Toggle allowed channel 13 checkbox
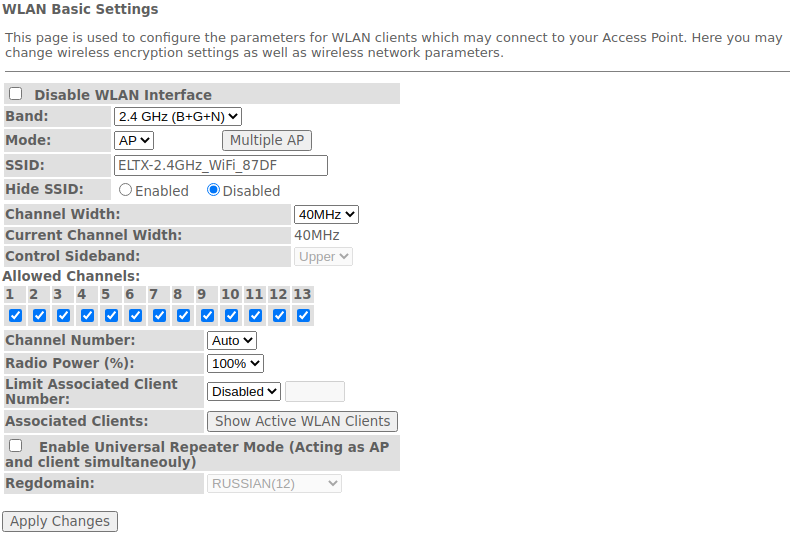This screenshot has height=534, width=790. (x=303, y=316)
